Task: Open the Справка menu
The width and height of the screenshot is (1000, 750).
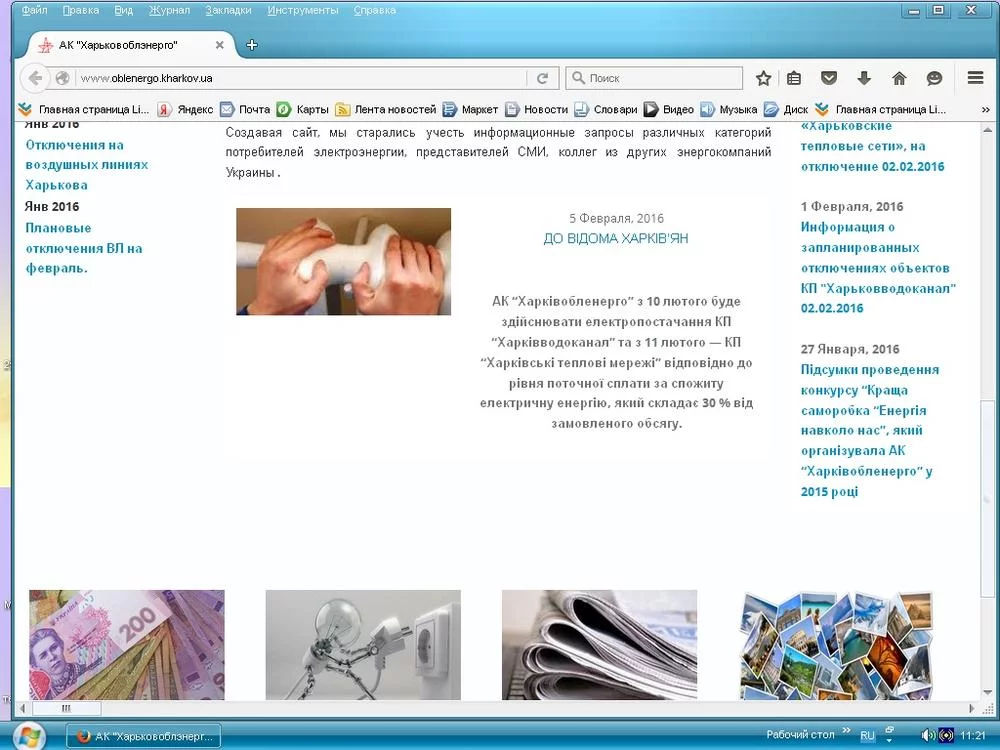Action: 375,10
